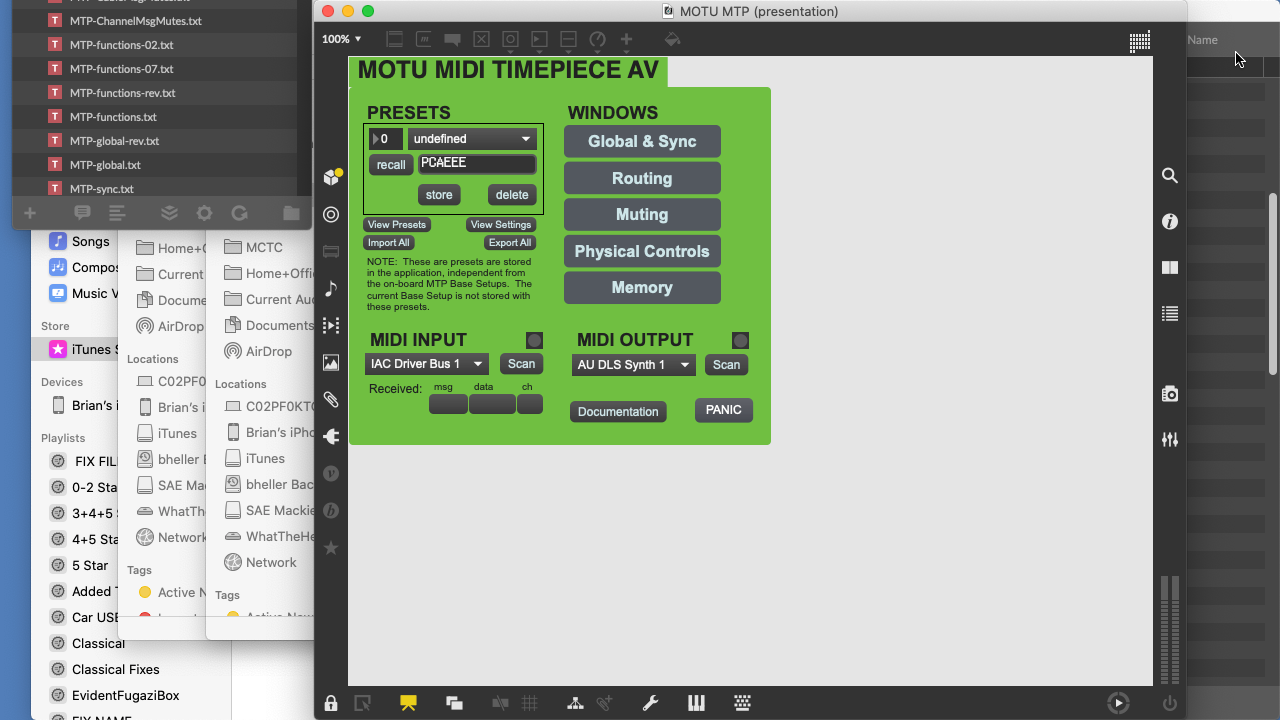Open the Max console list icon
The image size is (1280, 720).
[x=1169, y=313]
